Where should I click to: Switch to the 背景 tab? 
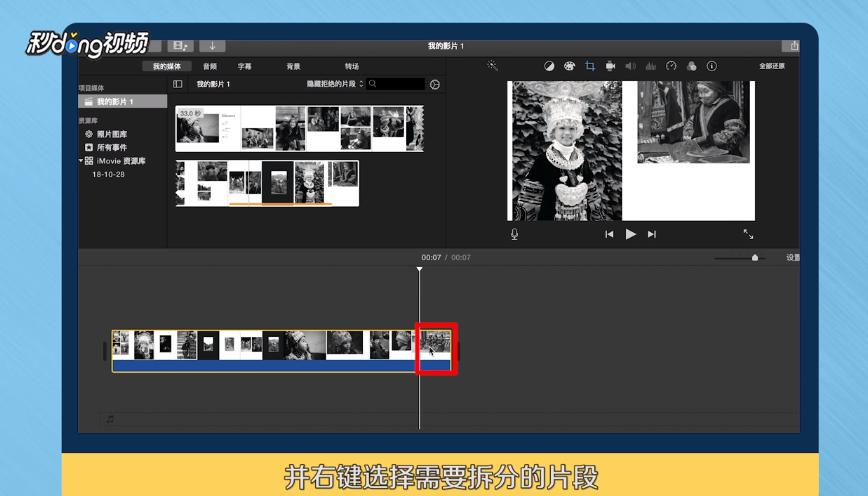click(x=293, y=66)
